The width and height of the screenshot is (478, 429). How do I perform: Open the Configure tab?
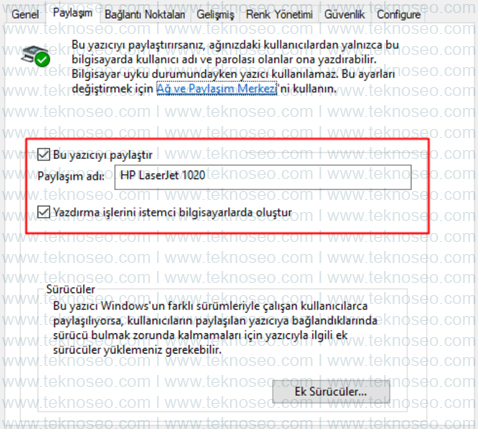point(399,14)
